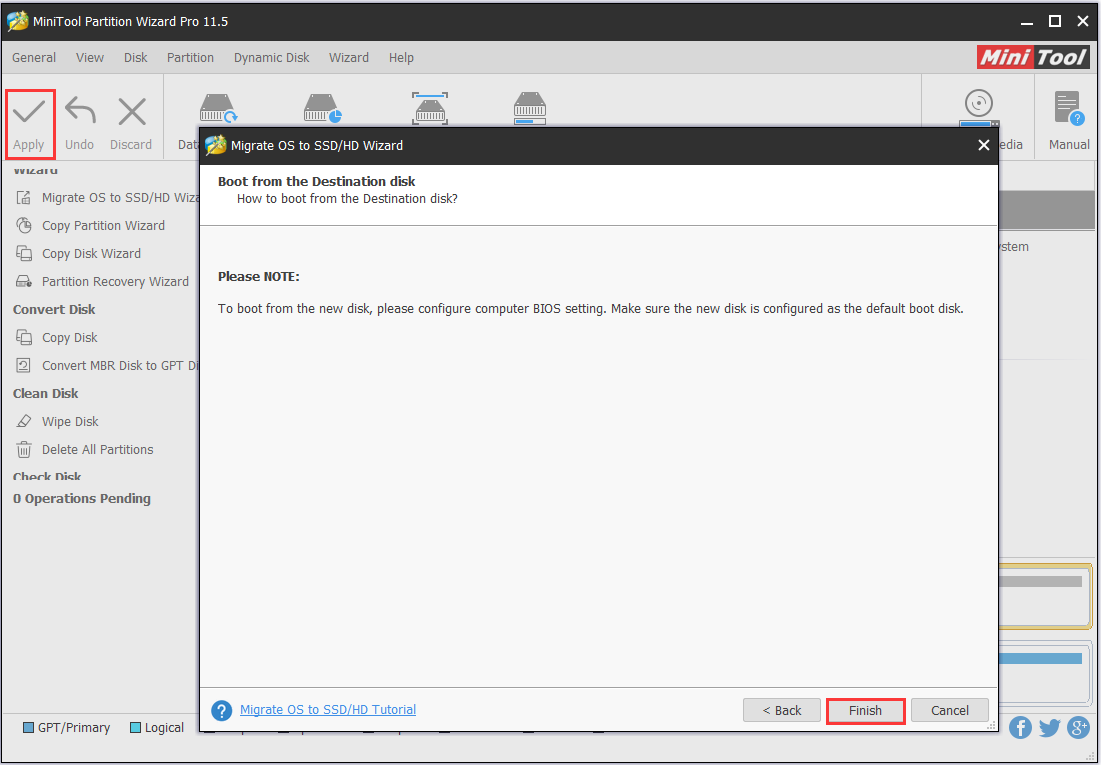The width and height of the screenshot is (1101, 765).
Task: Expand the Check Disk section
Action: point(44,475)
